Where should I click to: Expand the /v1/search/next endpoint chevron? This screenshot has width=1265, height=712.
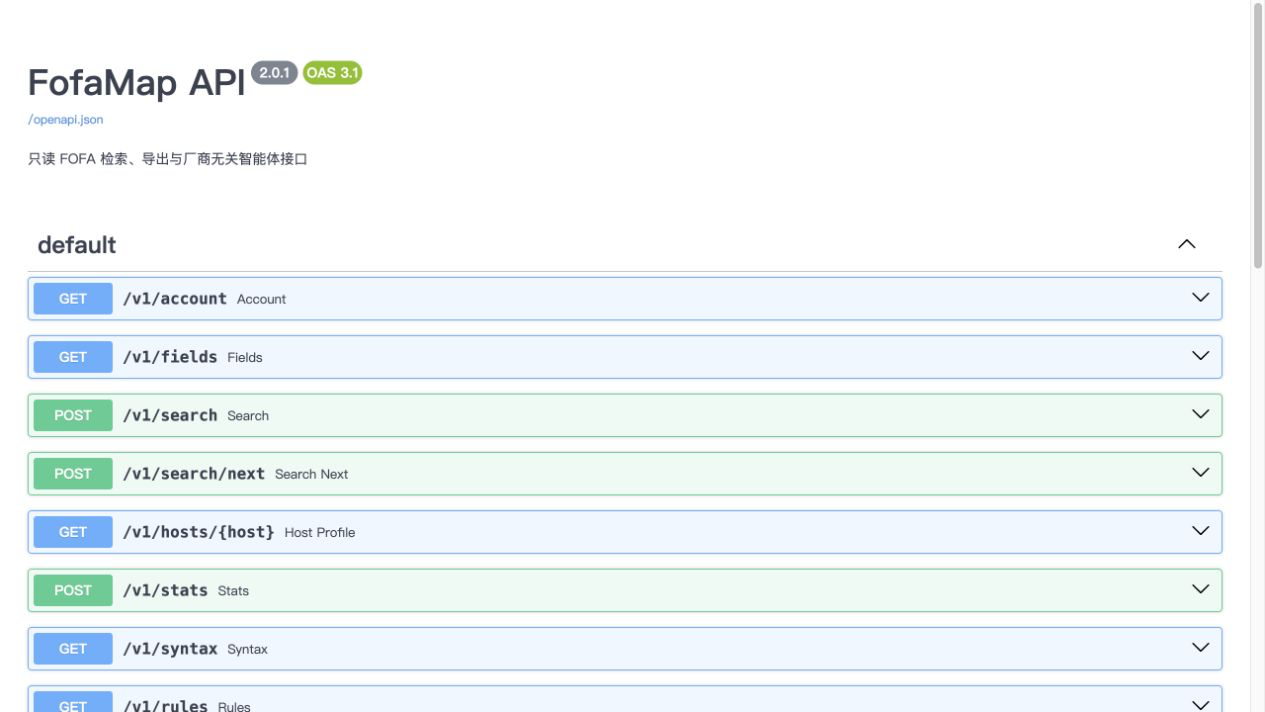(1201, 472)
